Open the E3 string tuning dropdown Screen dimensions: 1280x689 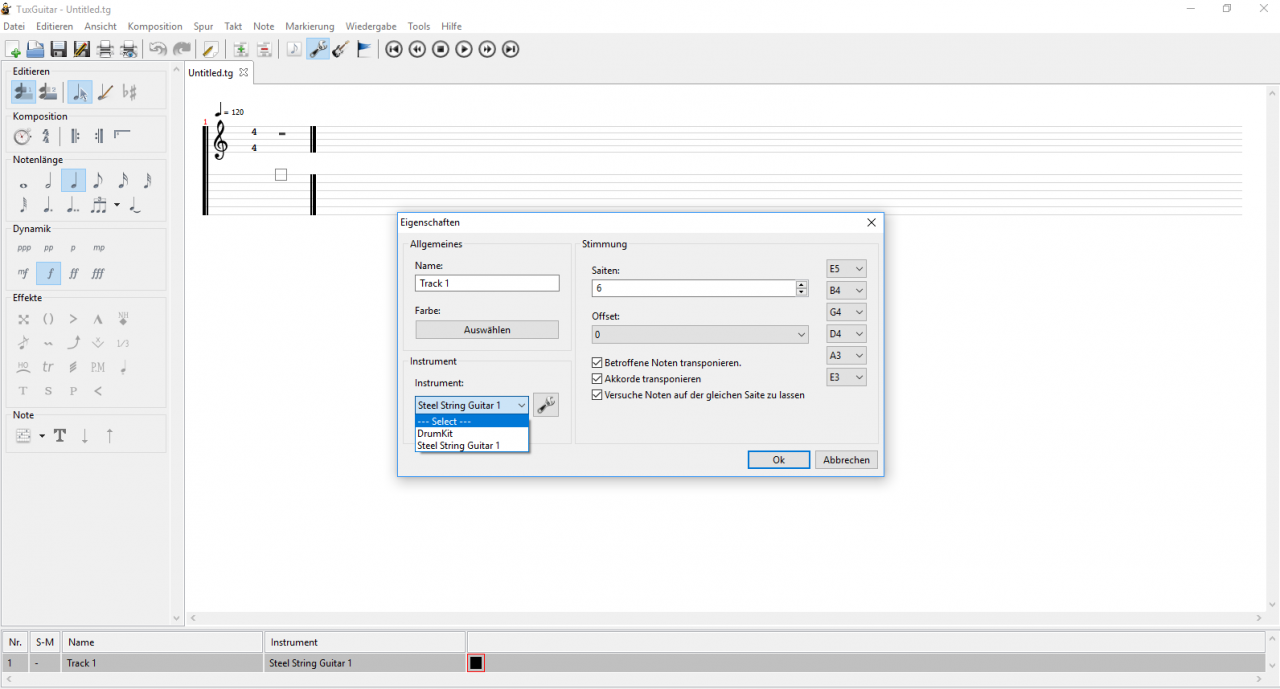pyautogui.click(x=846, y=377)
